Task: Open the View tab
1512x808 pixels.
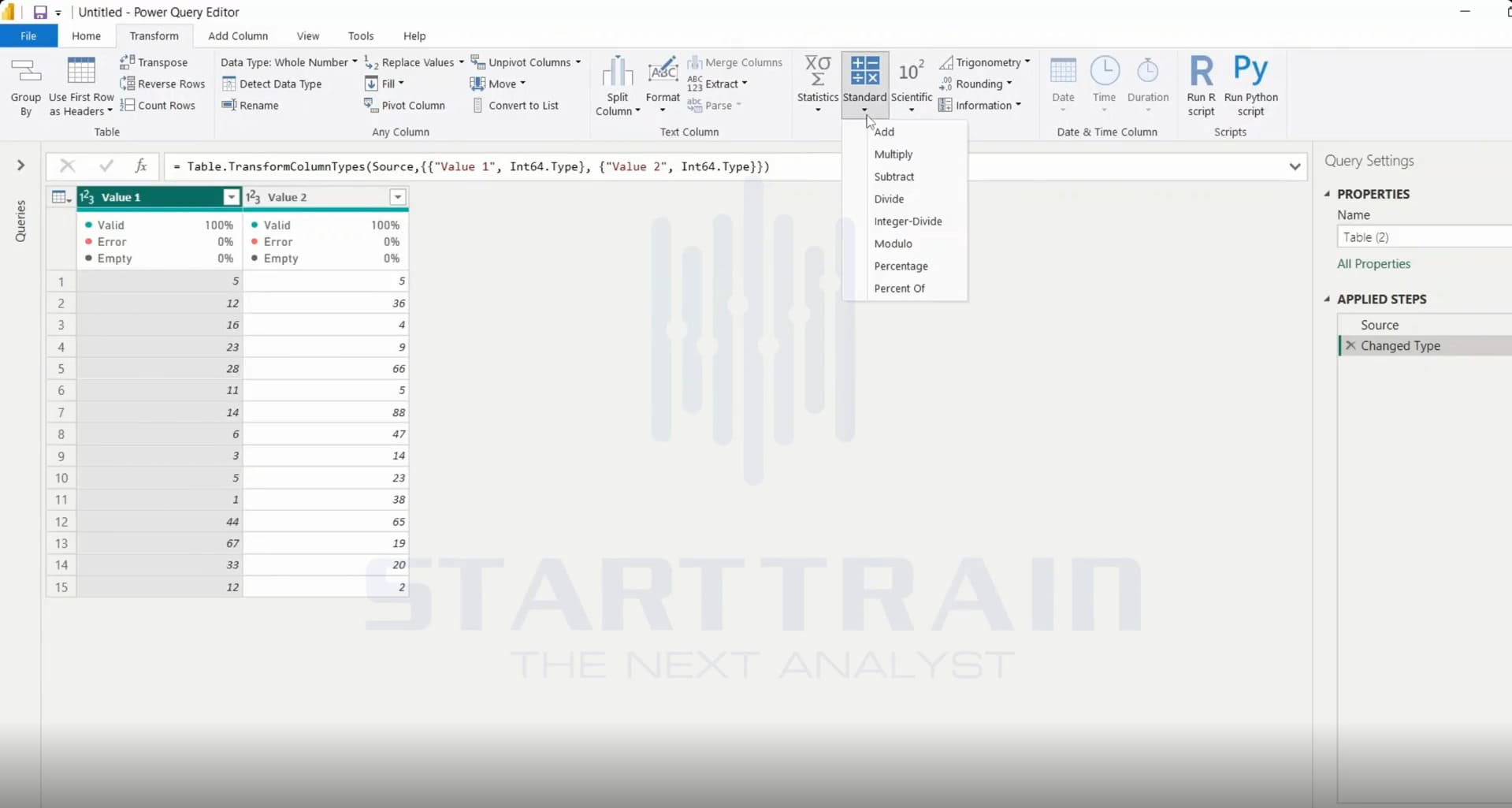Action: [308, 36]
